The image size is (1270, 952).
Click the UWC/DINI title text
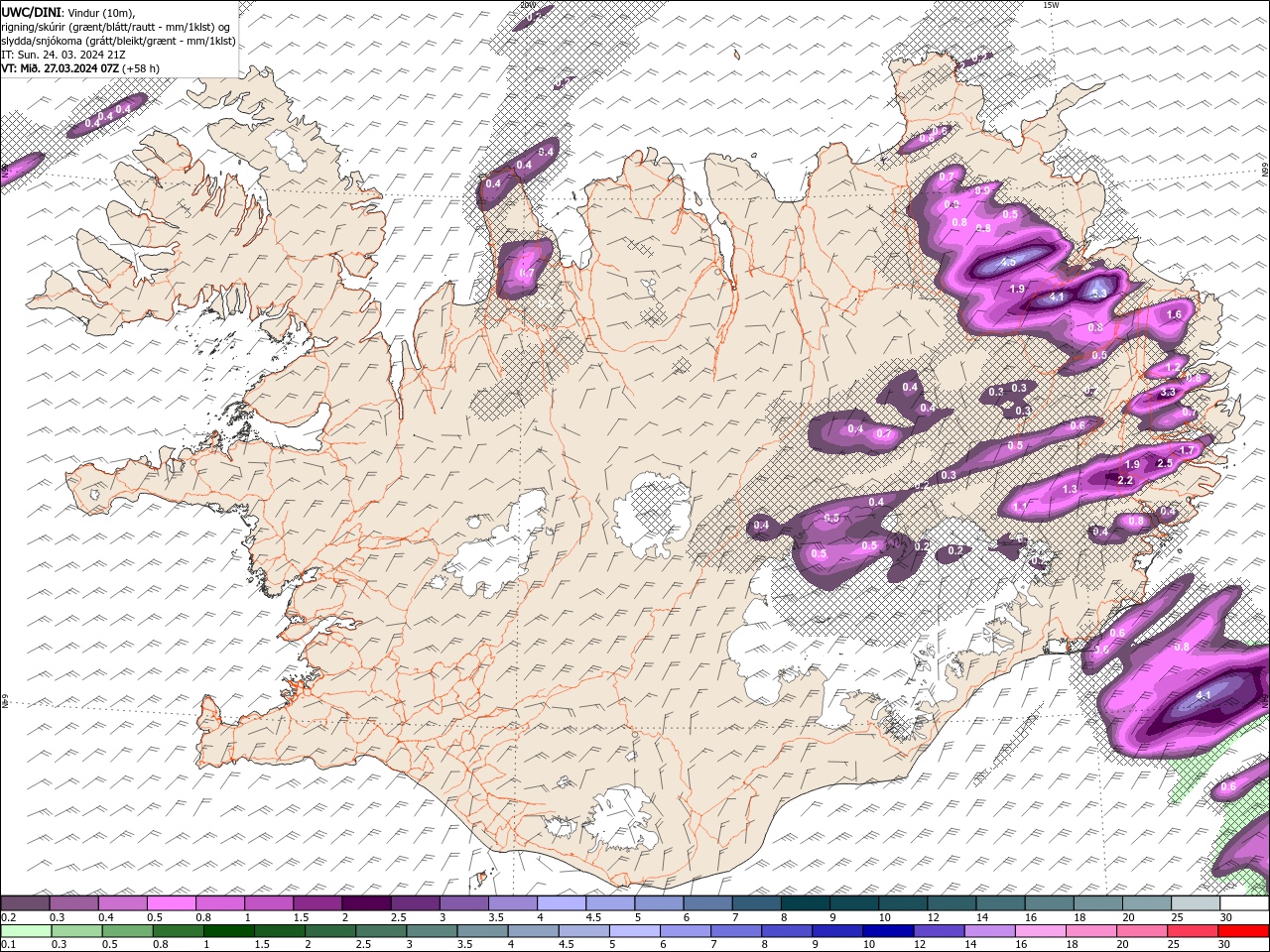click(31, 12)
